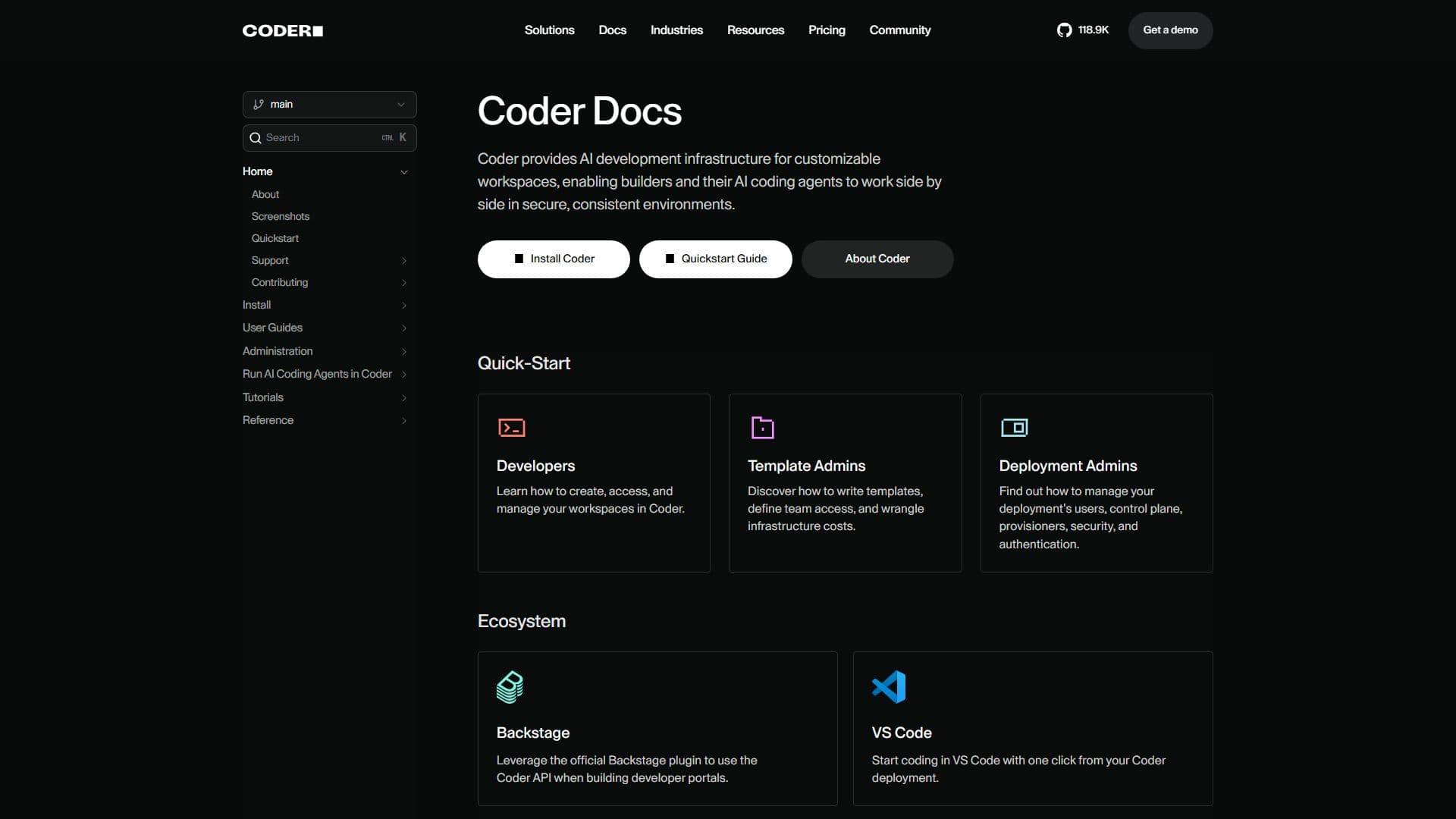Open Tutorials in the sidebar

[263, 397]
